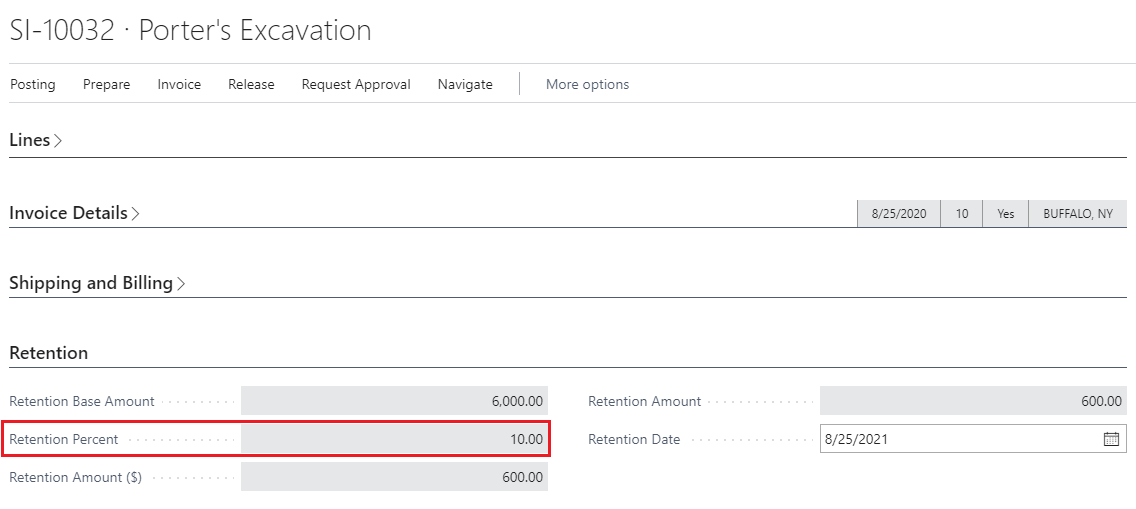The image size is (1136, 509).
Task: Click the 8/25/2020 summary value
Action: (x=899, y=214)
